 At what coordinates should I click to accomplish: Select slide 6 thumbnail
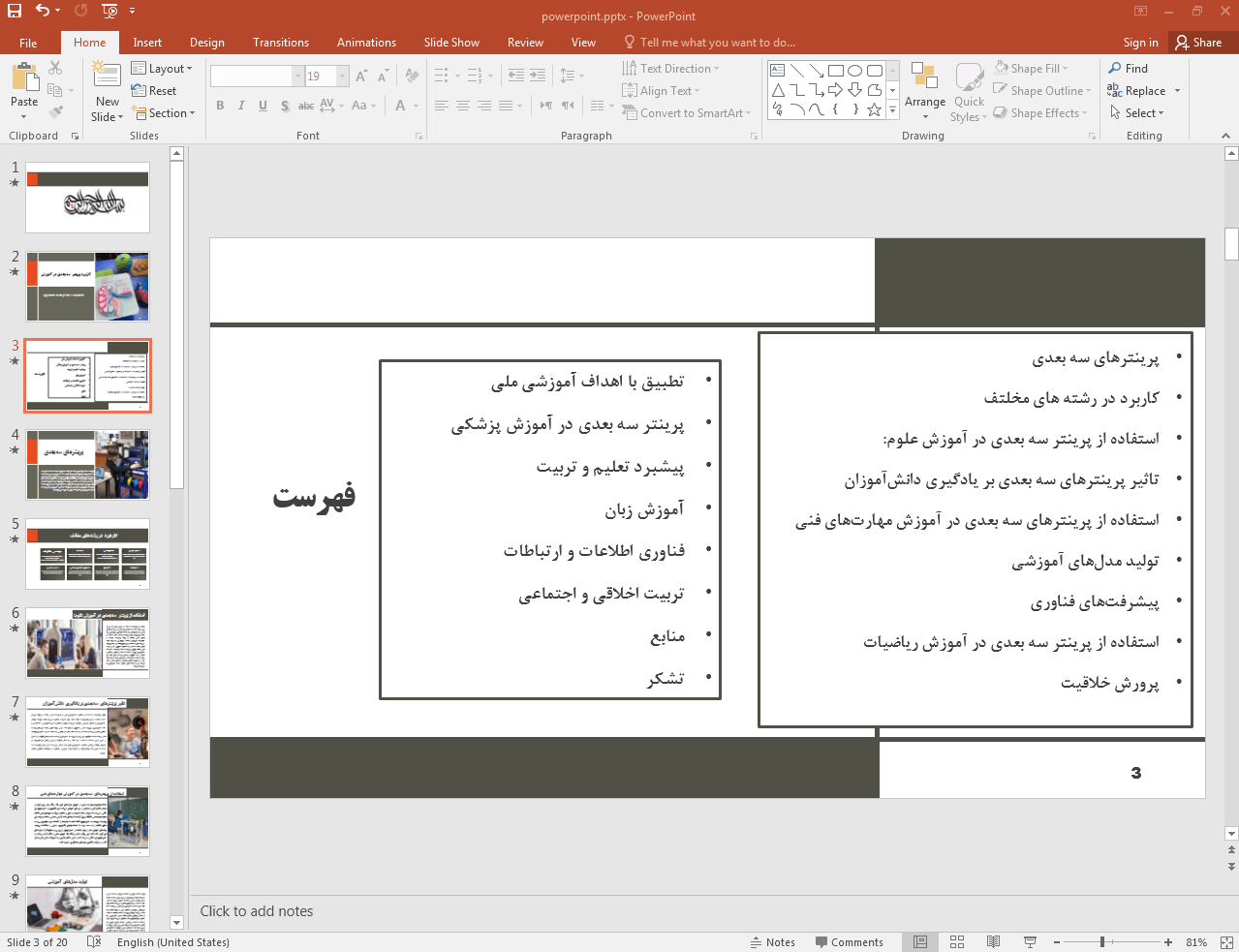[x=87, y=643]
